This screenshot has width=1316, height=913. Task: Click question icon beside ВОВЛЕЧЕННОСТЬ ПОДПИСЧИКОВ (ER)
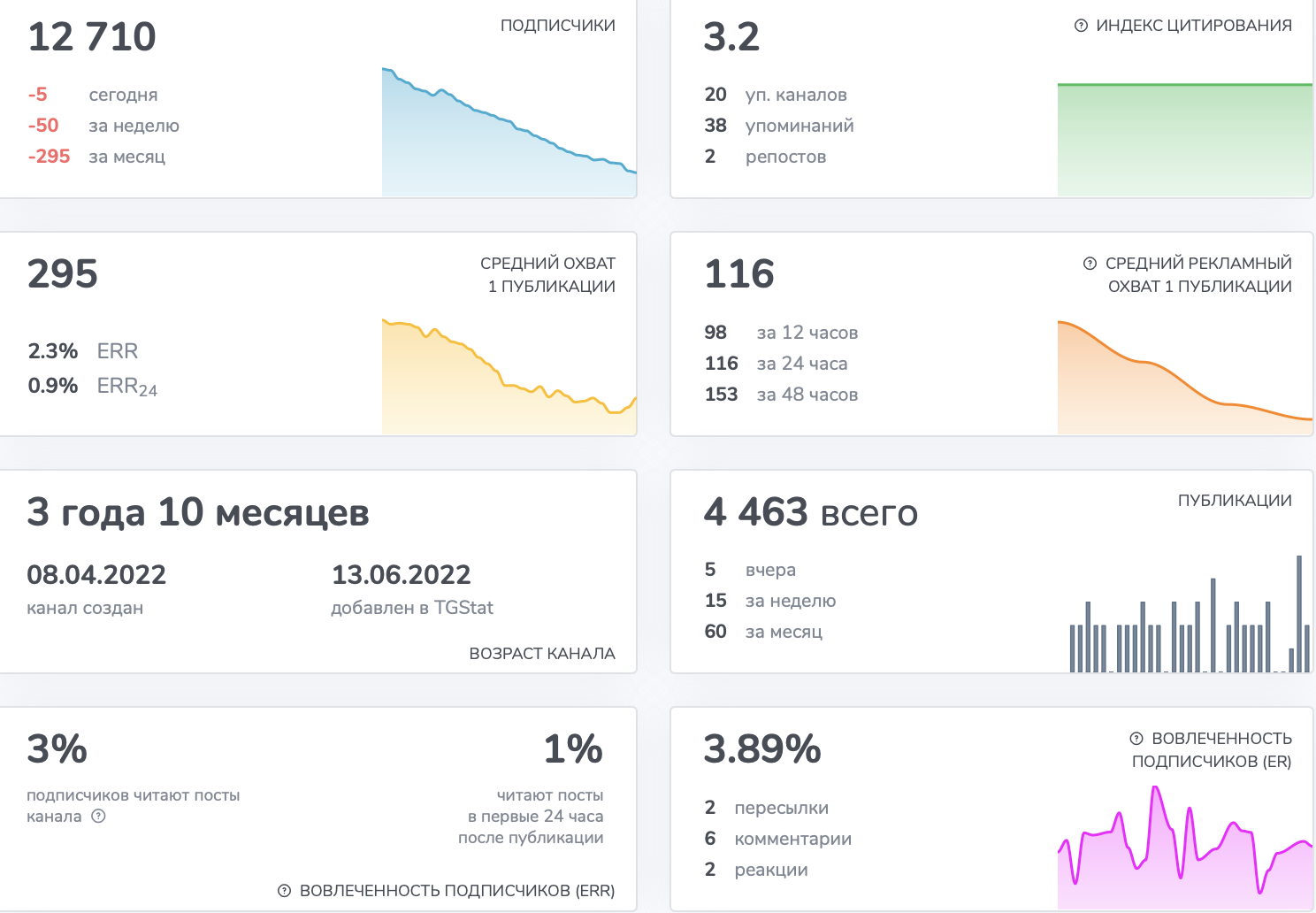1136,739
